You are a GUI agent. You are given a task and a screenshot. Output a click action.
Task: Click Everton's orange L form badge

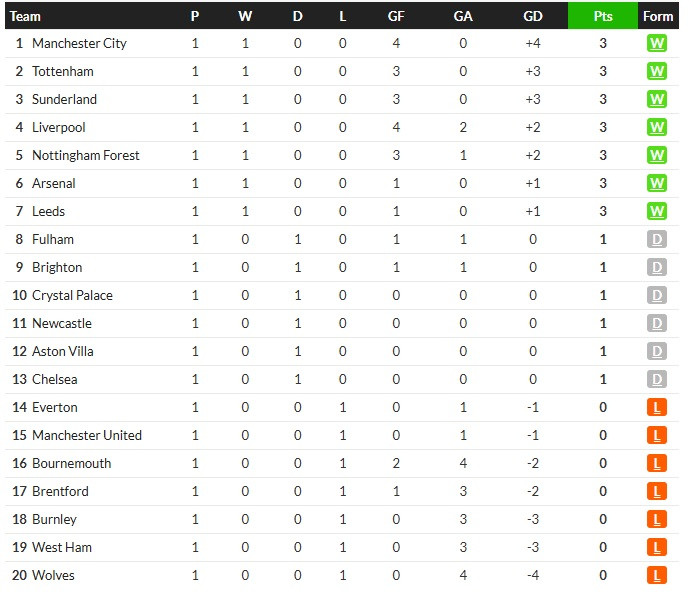tap(656, 407)
